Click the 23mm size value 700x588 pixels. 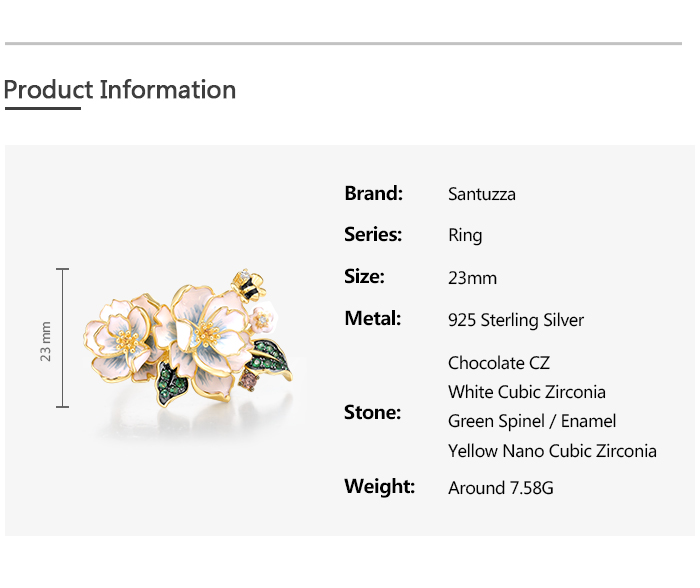point(472,278)
